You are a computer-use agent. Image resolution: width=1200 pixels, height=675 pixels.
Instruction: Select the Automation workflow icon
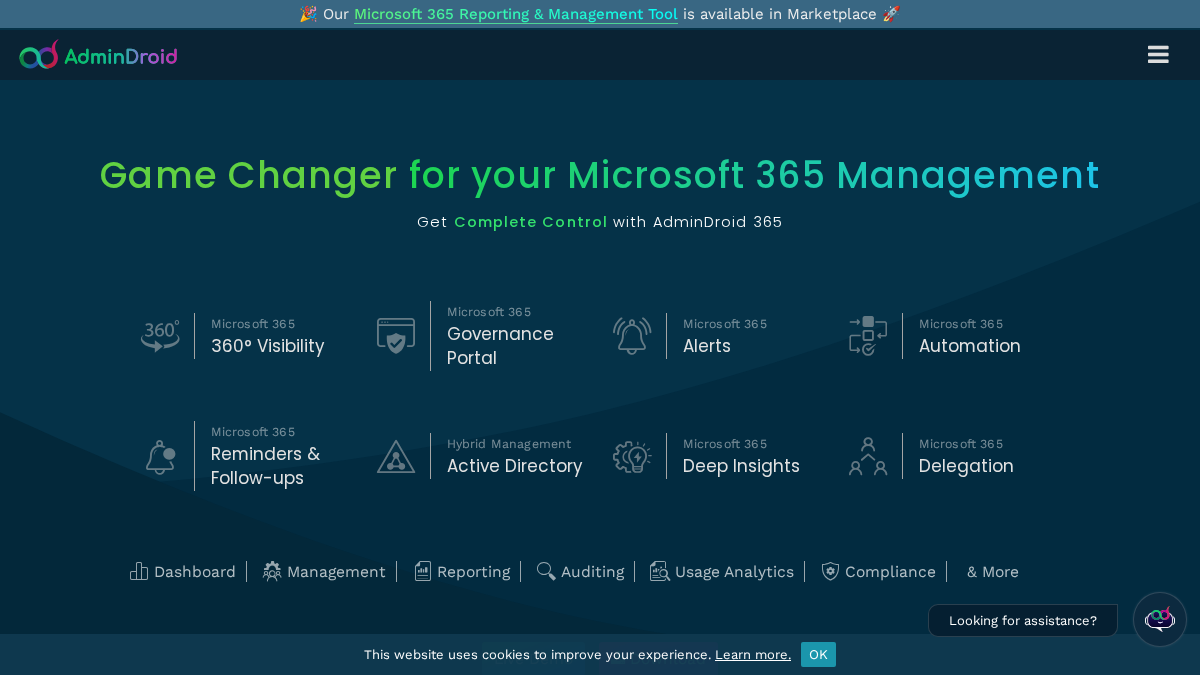868,336
